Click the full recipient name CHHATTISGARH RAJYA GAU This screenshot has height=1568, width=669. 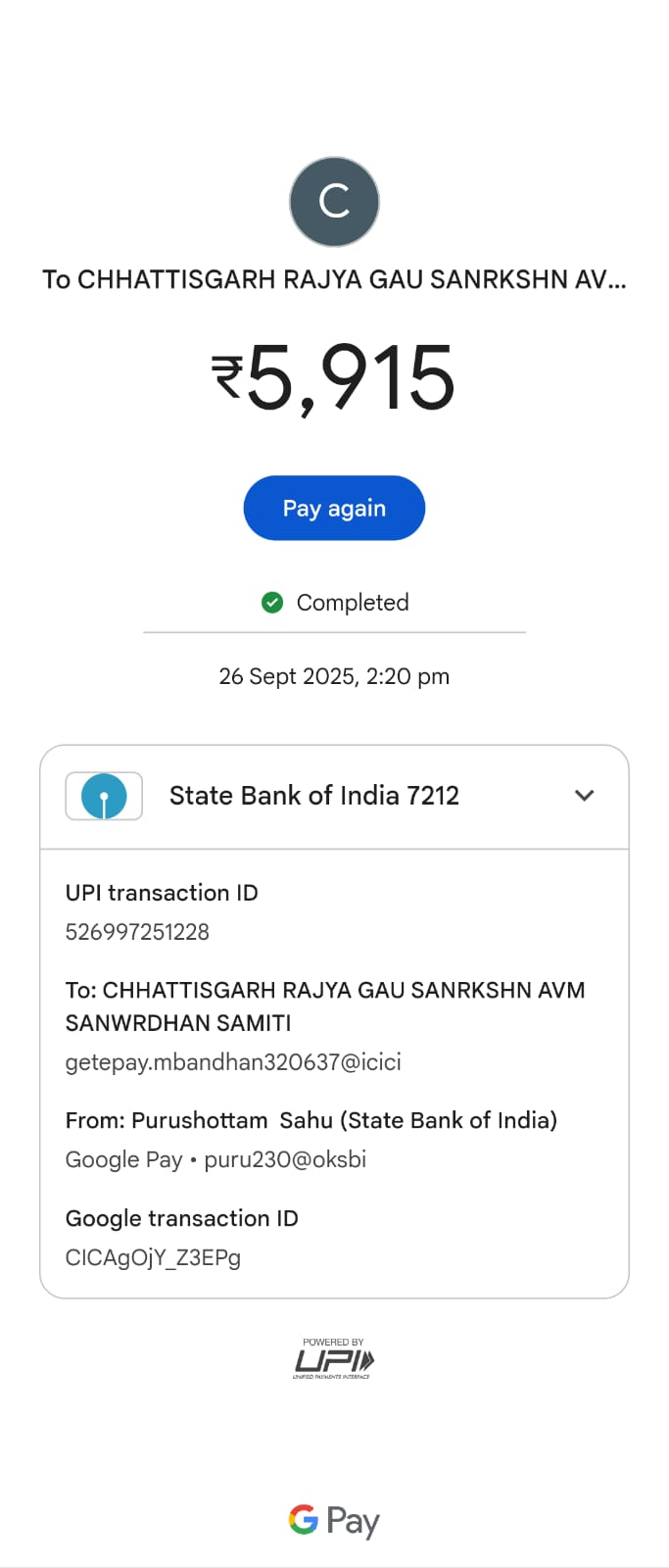click(323, 1005)
